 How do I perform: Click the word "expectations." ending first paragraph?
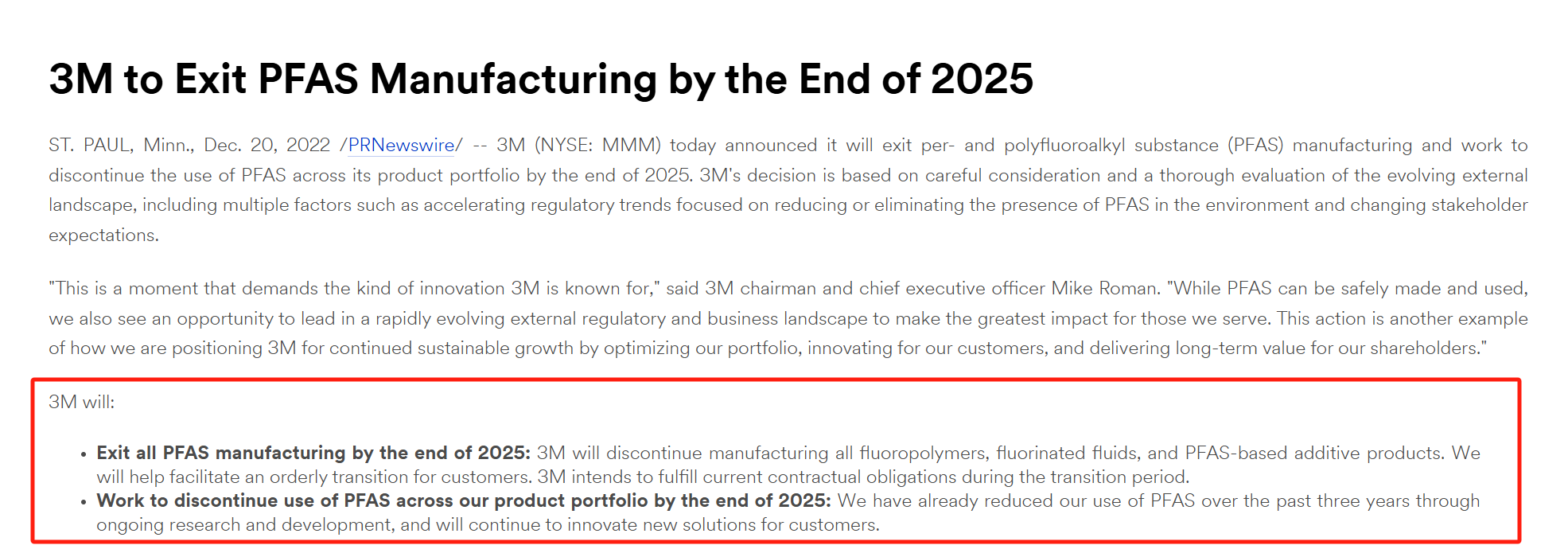pyautogui.click(x=103, y=236)
